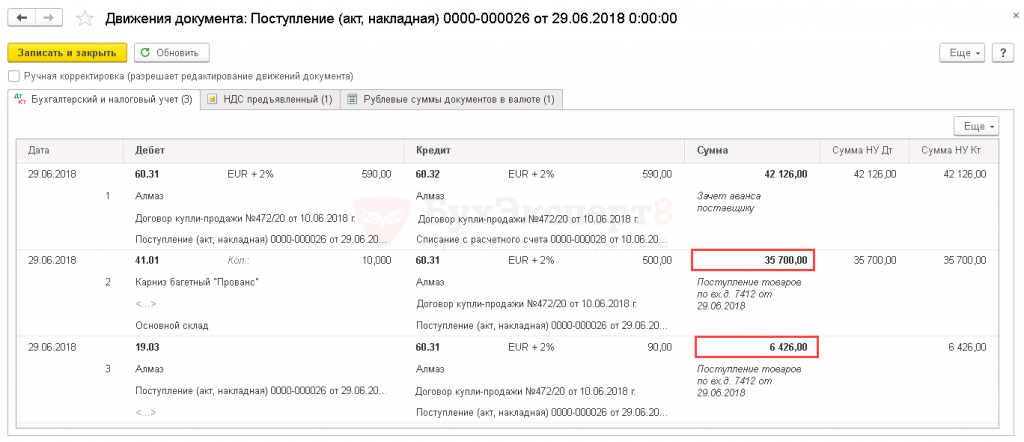Select debit account 19.03
The image size is (1024, 442).
tap(147, 347)
